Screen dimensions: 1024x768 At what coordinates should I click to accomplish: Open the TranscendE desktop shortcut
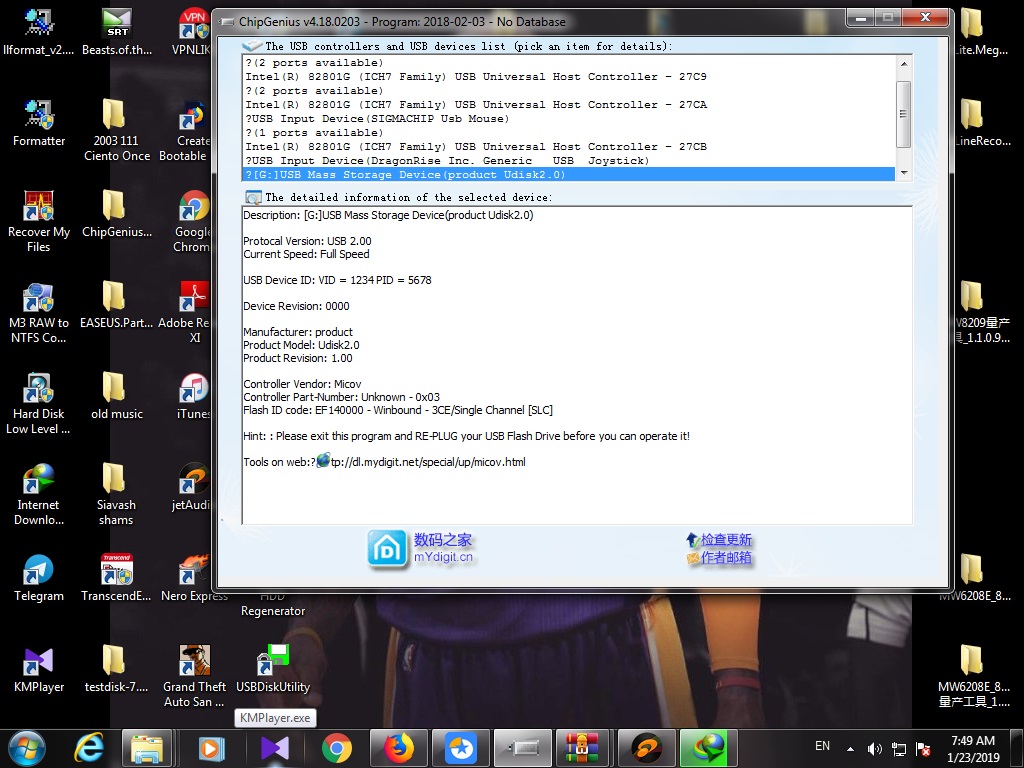pyautogui.click(x=117, y=578)
